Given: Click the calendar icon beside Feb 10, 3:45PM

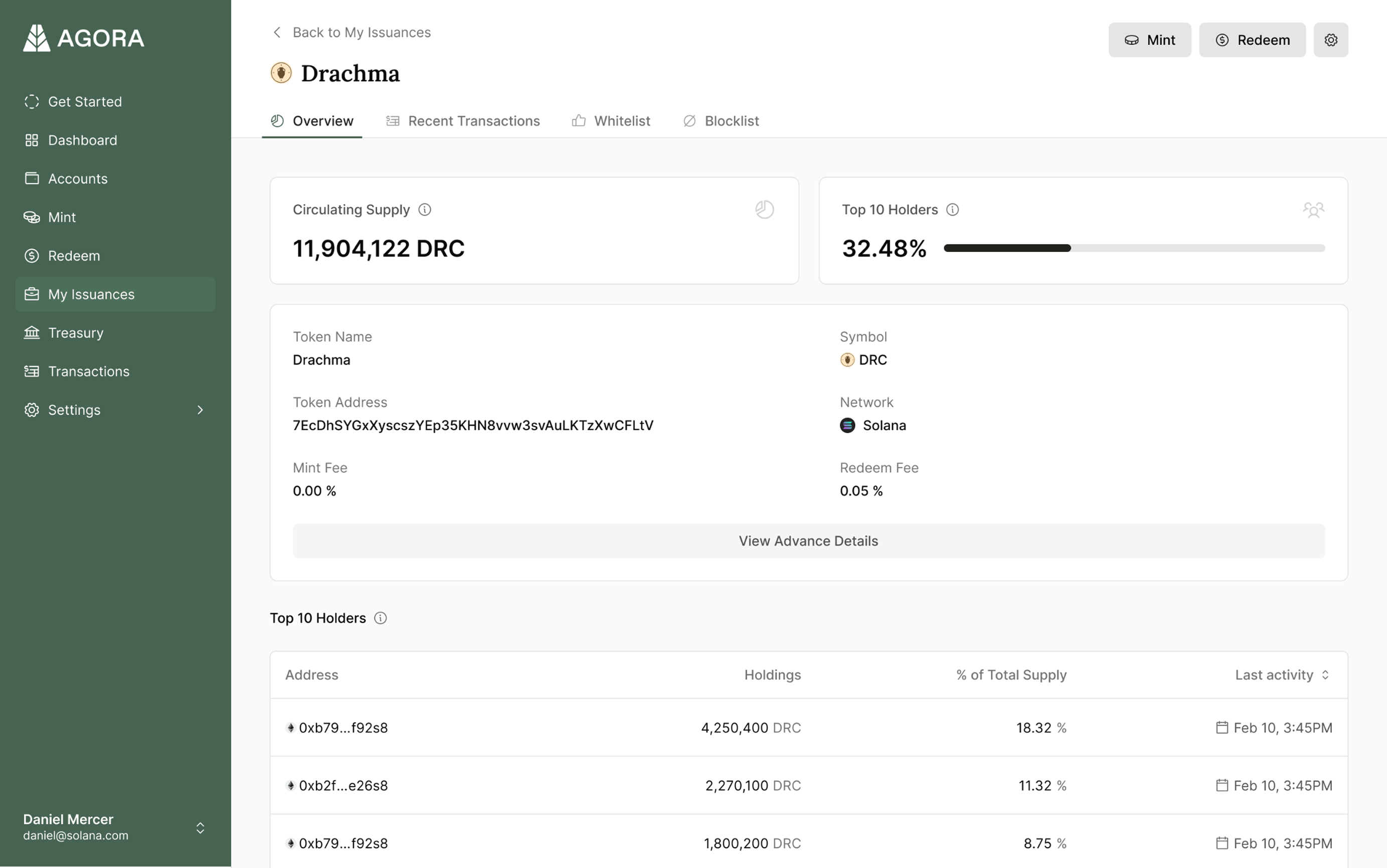Looking at the screenshot, I should click(x=1222, y=728).
